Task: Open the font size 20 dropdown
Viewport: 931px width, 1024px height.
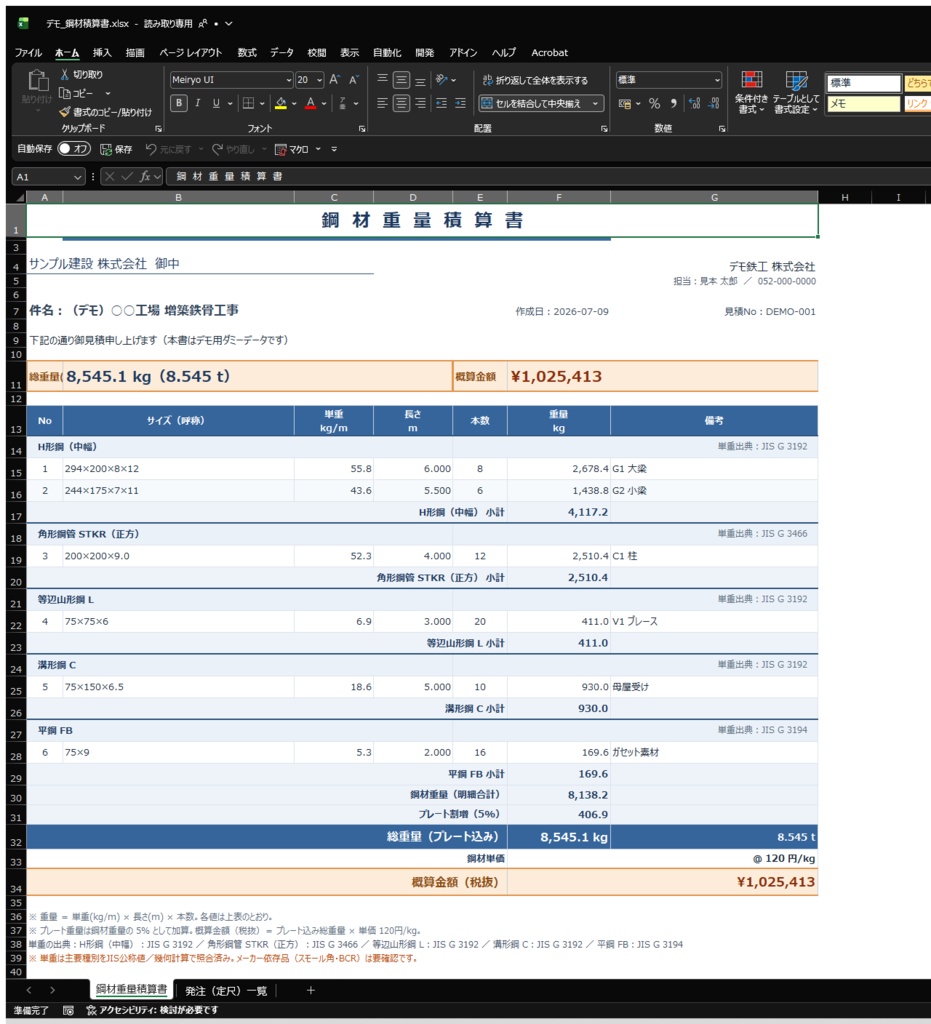Action: pyautogui.click(x=319, y=80)
